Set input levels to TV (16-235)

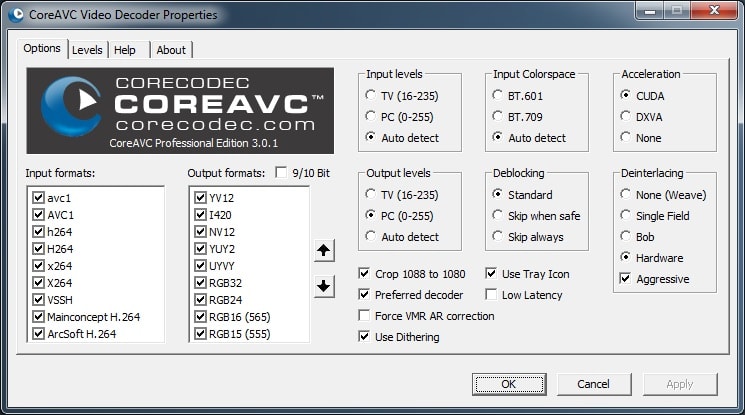[x=372, y=96]
